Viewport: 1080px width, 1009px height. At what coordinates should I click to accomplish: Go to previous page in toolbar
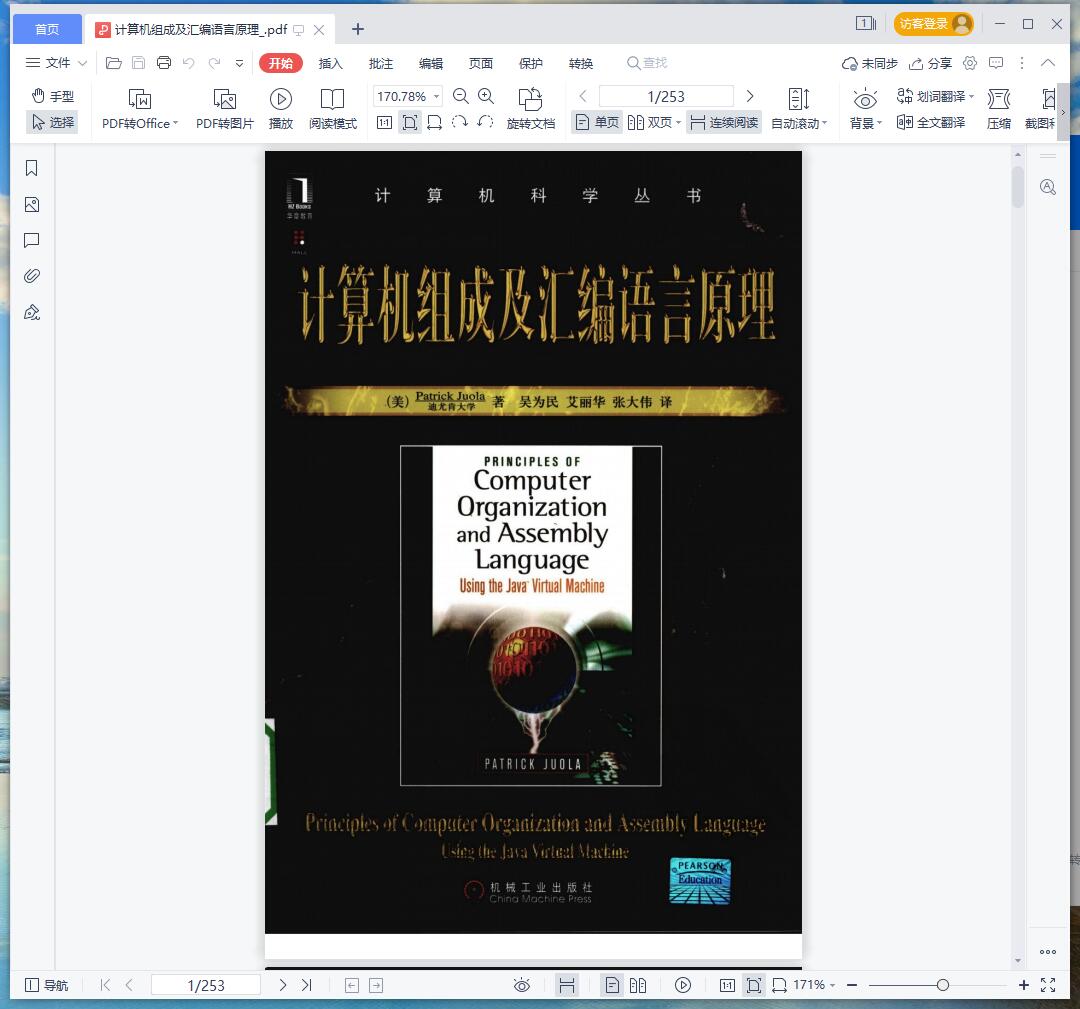[x=583, y=96]
